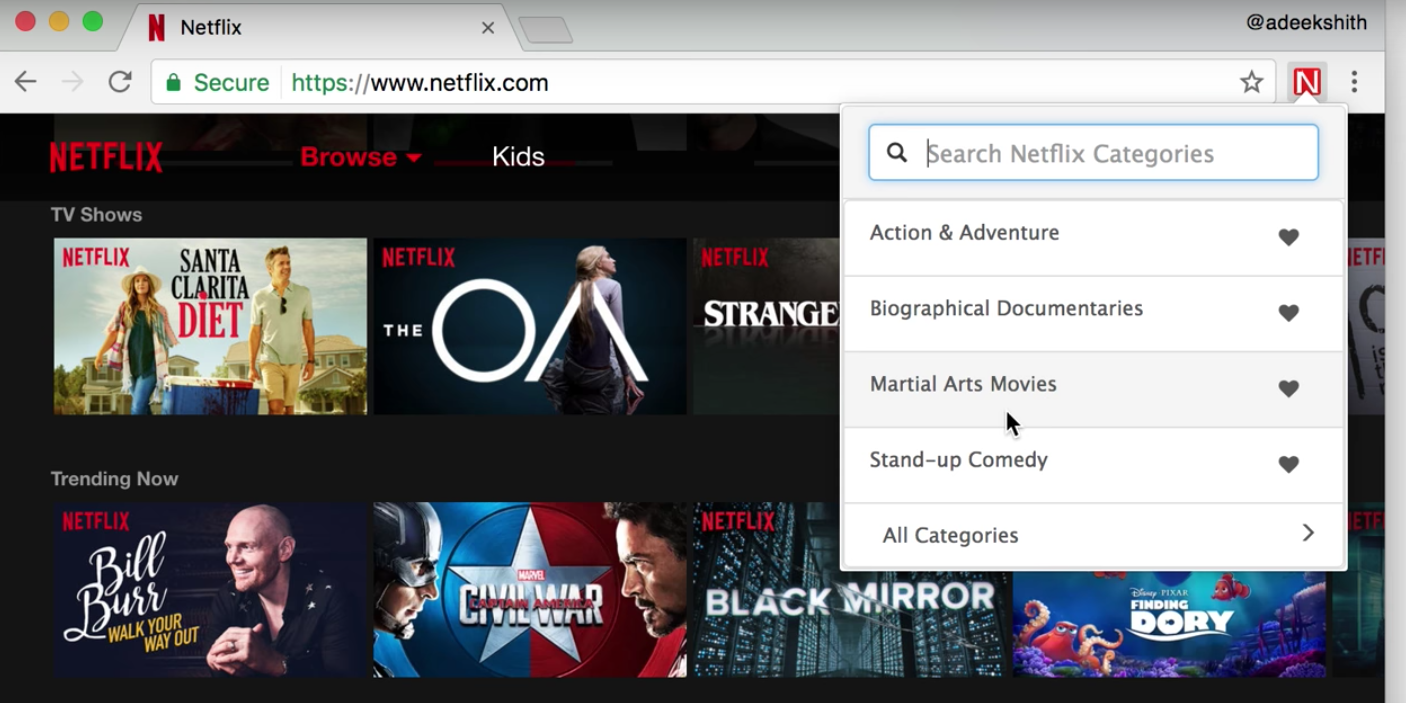
Task: Open the All Categories list
Action: tap(1094, 536)
